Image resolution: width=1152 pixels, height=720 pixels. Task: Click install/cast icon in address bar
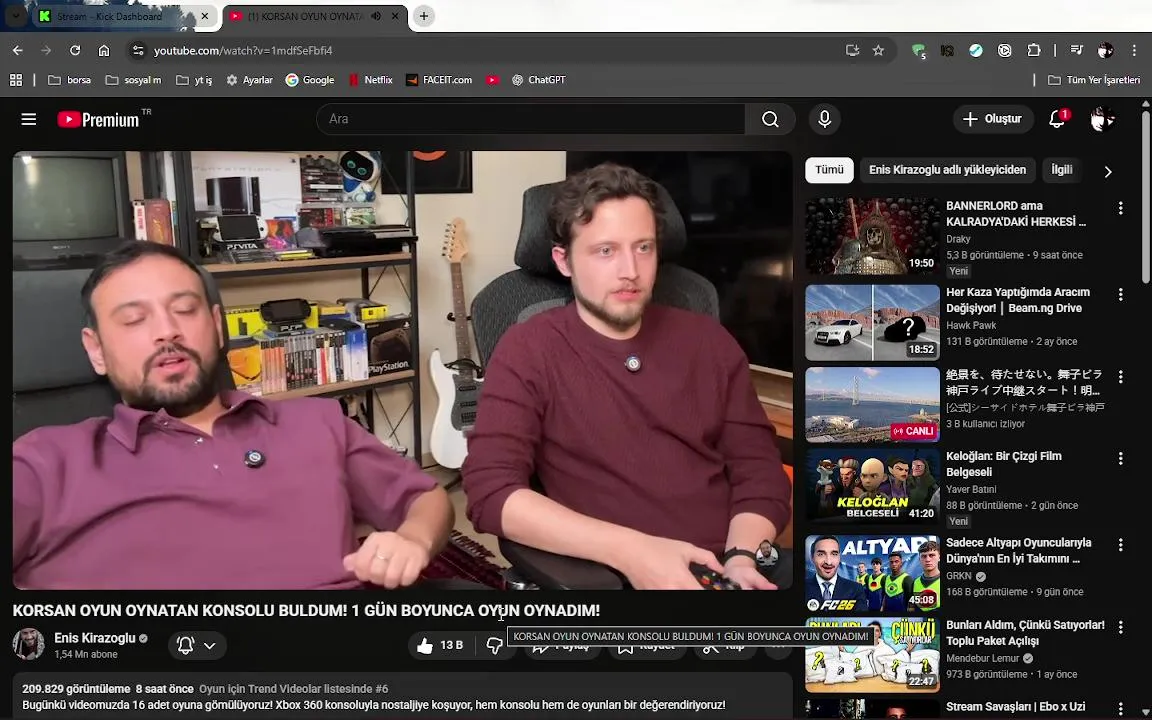coord(852,50)
